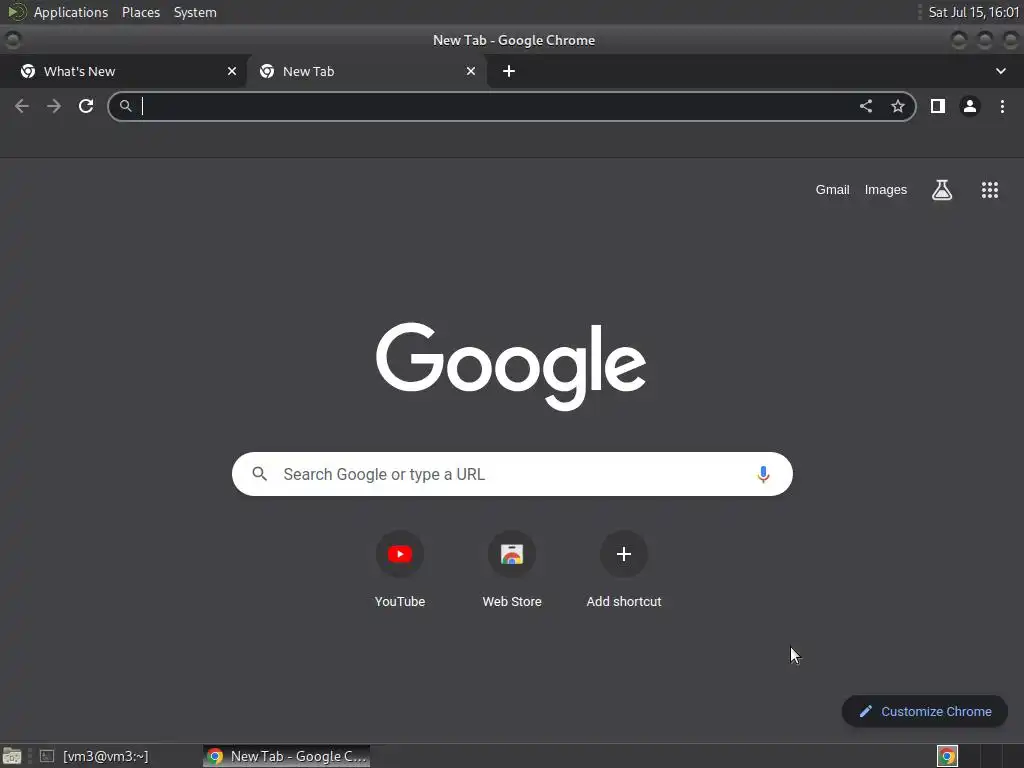Open the side panel icon
1024x768 pixels.
(938, 106)
